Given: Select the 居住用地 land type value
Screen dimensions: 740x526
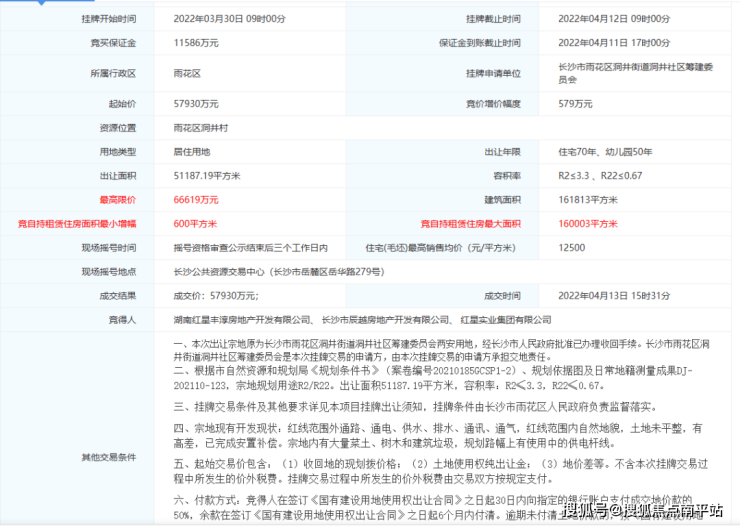Looking at the screenshot, I should (x=193, y=151).
